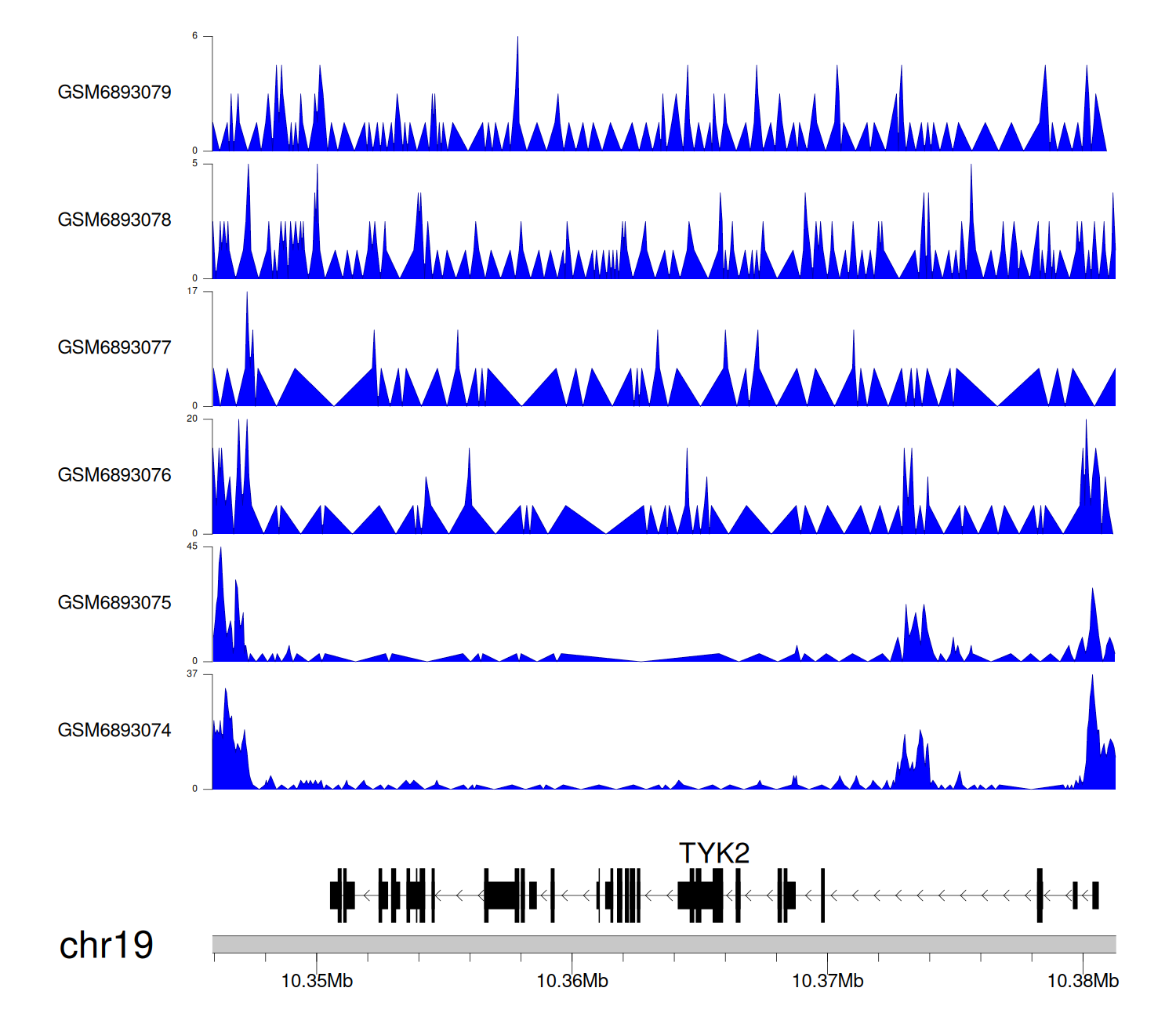Image resolution: width=1176 pixels, height=1035 pixels.
Task: Click the GSM6893079 track label
Action: (114, 93)
